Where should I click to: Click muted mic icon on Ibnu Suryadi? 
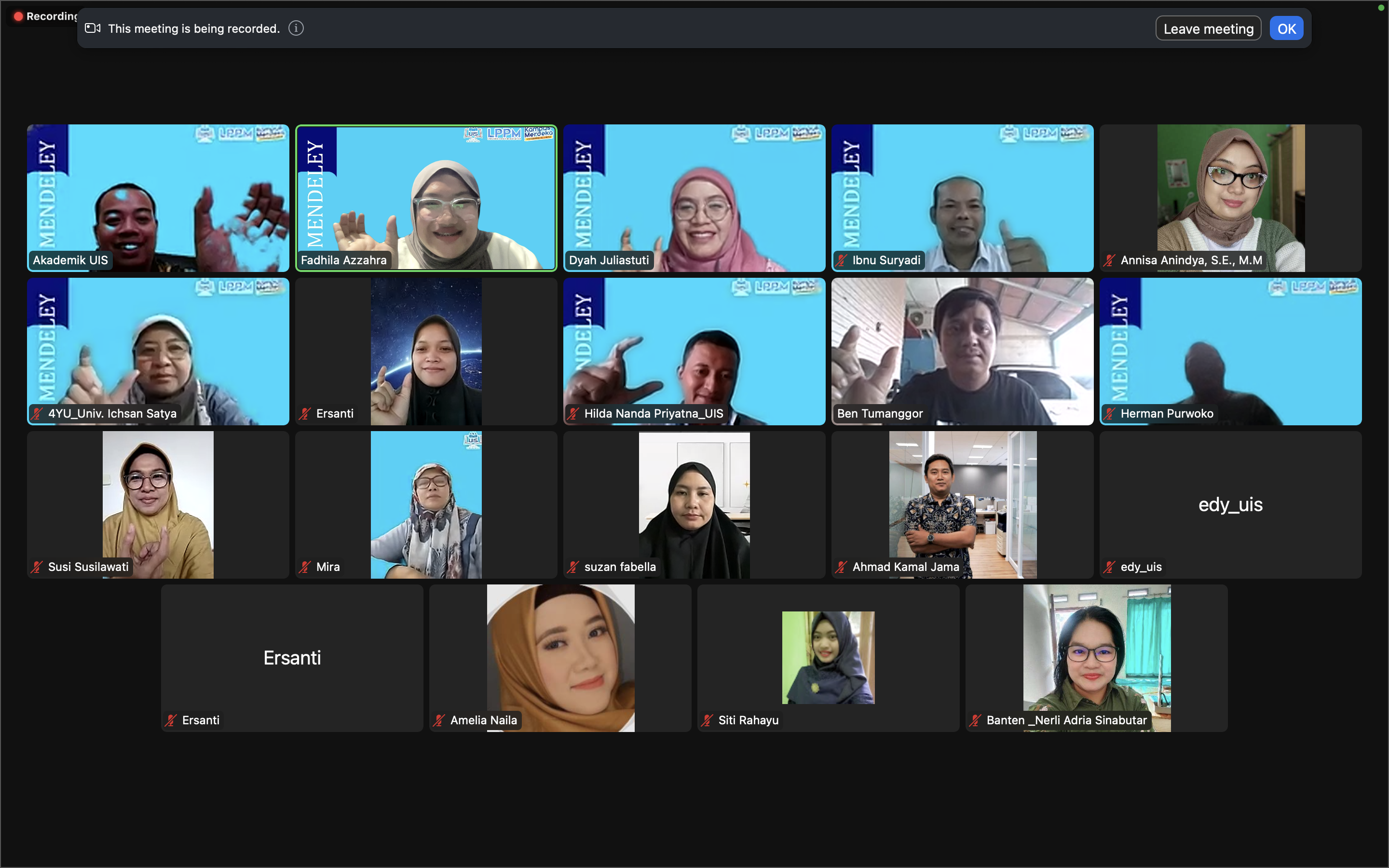[x=842, y=260]
